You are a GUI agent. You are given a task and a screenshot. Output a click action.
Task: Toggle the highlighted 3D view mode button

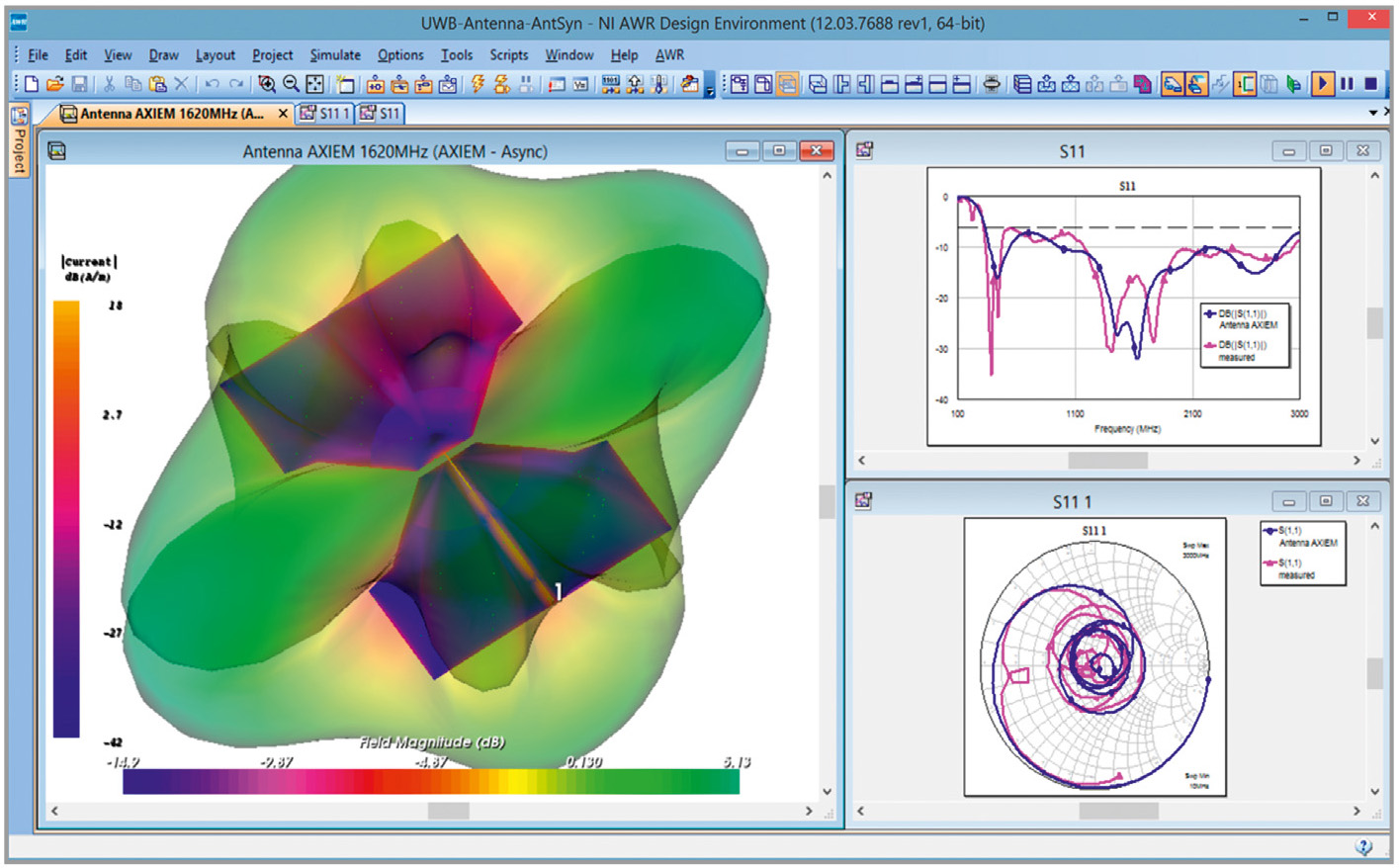tap(788, 85)
